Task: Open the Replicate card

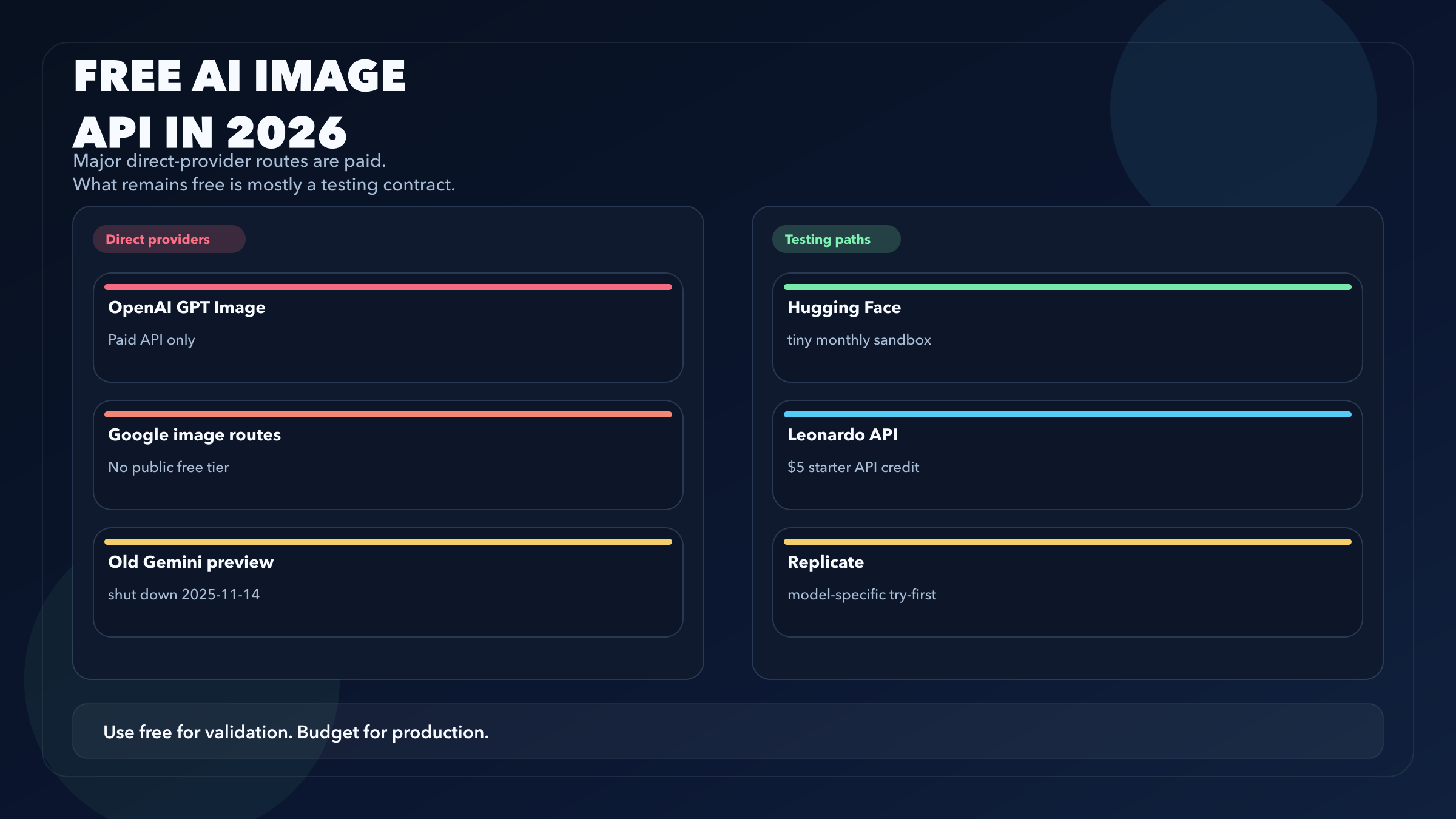Action: click(x=1068, y=582)
